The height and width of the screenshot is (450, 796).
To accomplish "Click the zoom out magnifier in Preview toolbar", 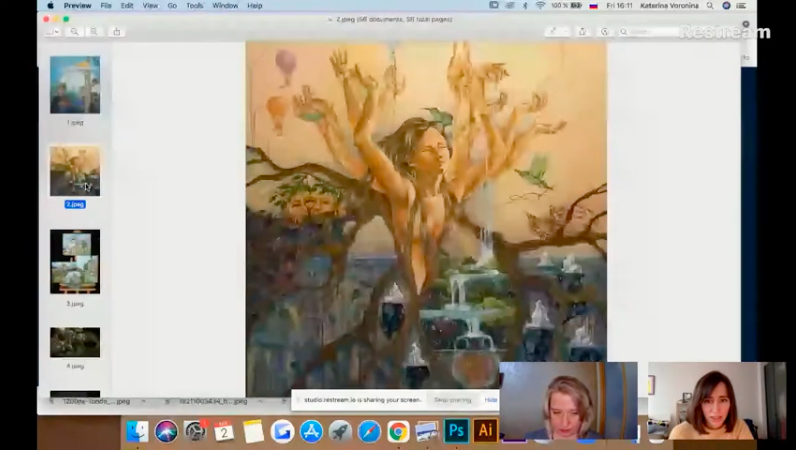I will coord(74,32).
